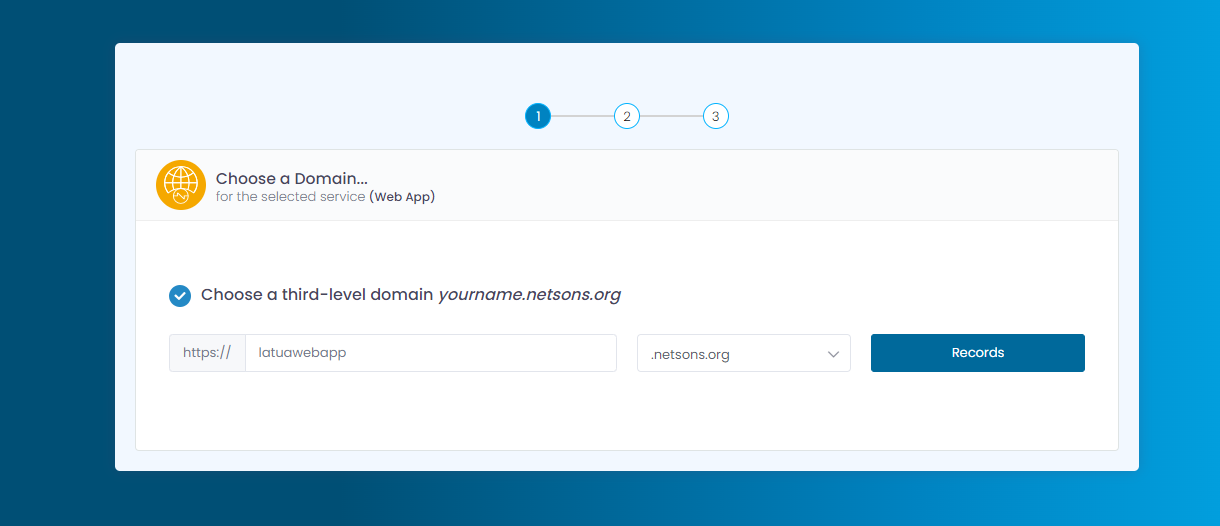Select step 3 circle in progress bar
Viewport: 1220px width, 526px height.
point(716,117)
